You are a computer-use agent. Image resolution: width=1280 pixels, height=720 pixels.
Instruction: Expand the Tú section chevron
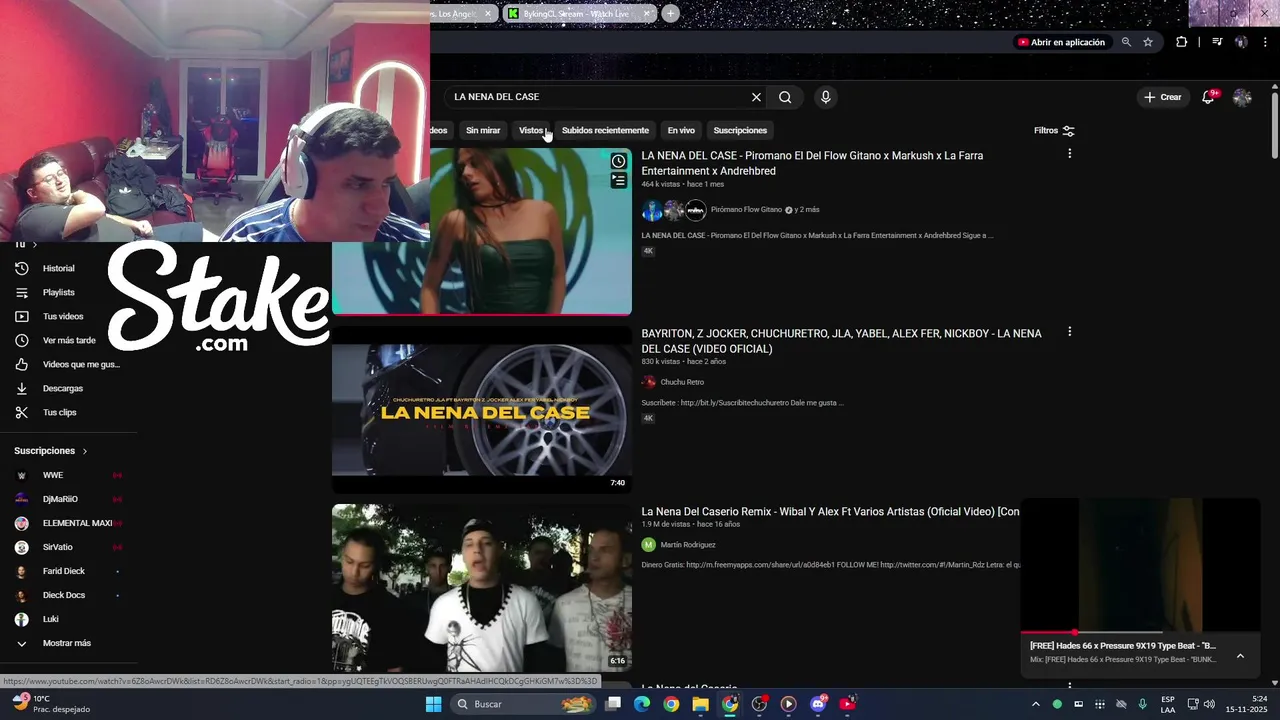[x=34, y=245]
